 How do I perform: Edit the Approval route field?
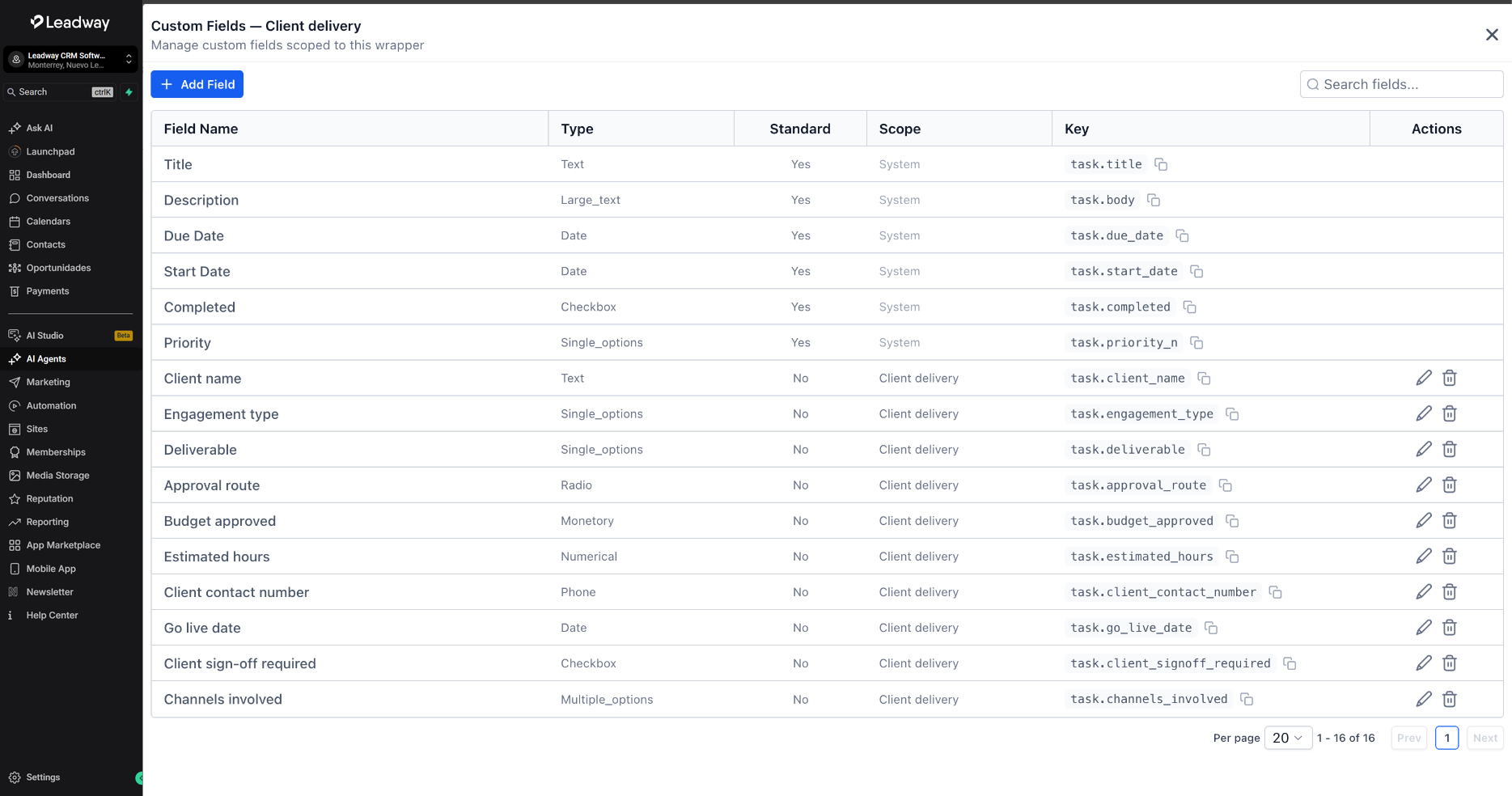1424,485
